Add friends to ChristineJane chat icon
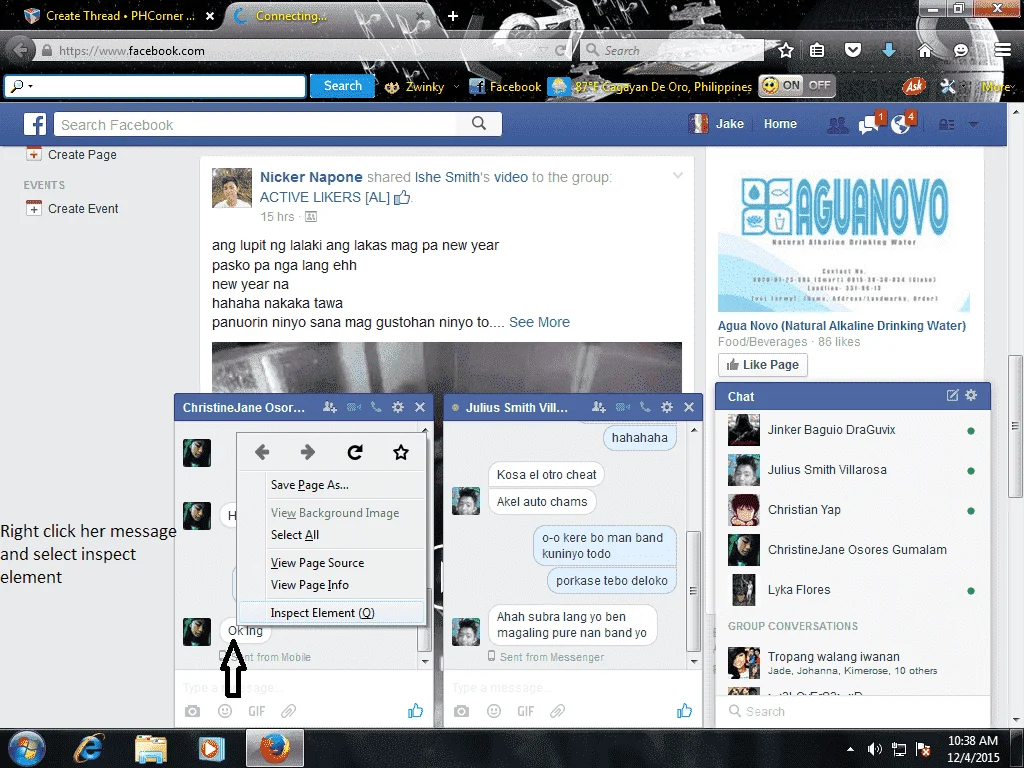Viewport: 1024px width, 768px height. (330, 407)
